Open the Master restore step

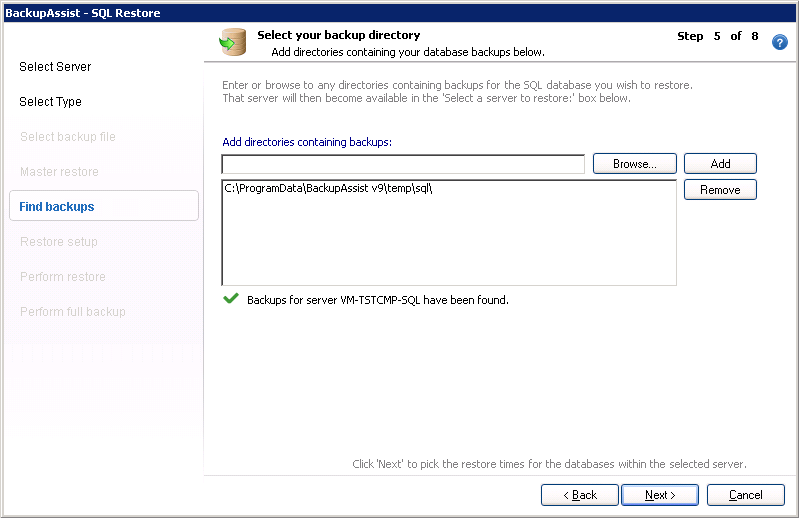(x=59, y=172)
